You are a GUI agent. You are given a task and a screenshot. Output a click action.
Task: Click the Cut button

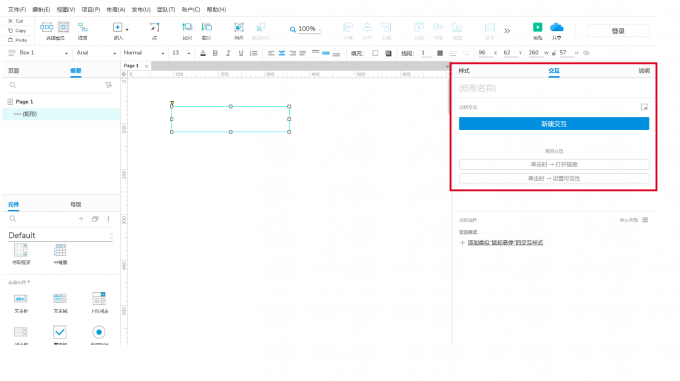[16, 21]
